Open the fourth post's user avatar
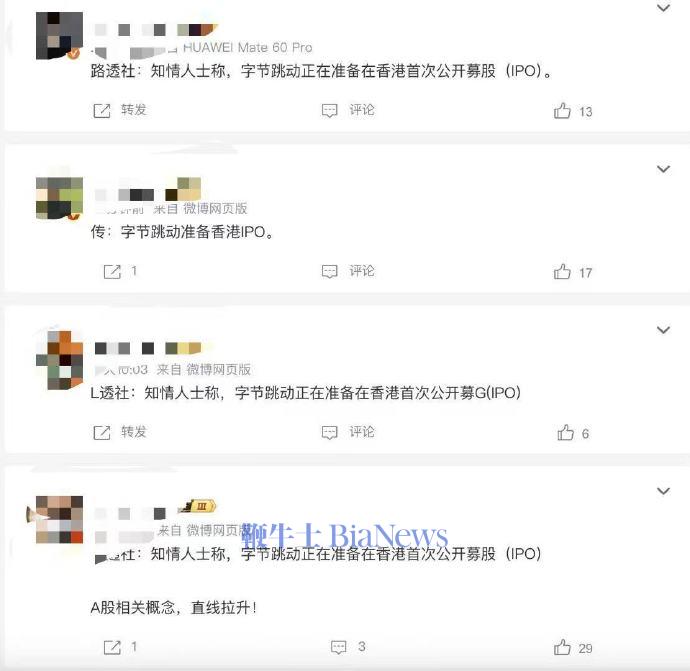Image resolution: width=690 pixels, height=671 pixels. click(x=59, y=520)
